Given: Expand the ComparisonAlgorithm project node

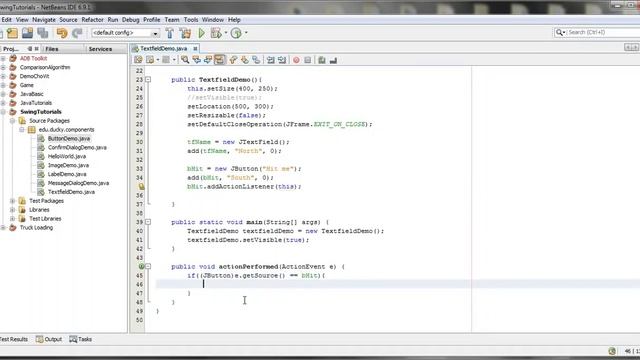Looking at the screenshot, I should [3, 67].
